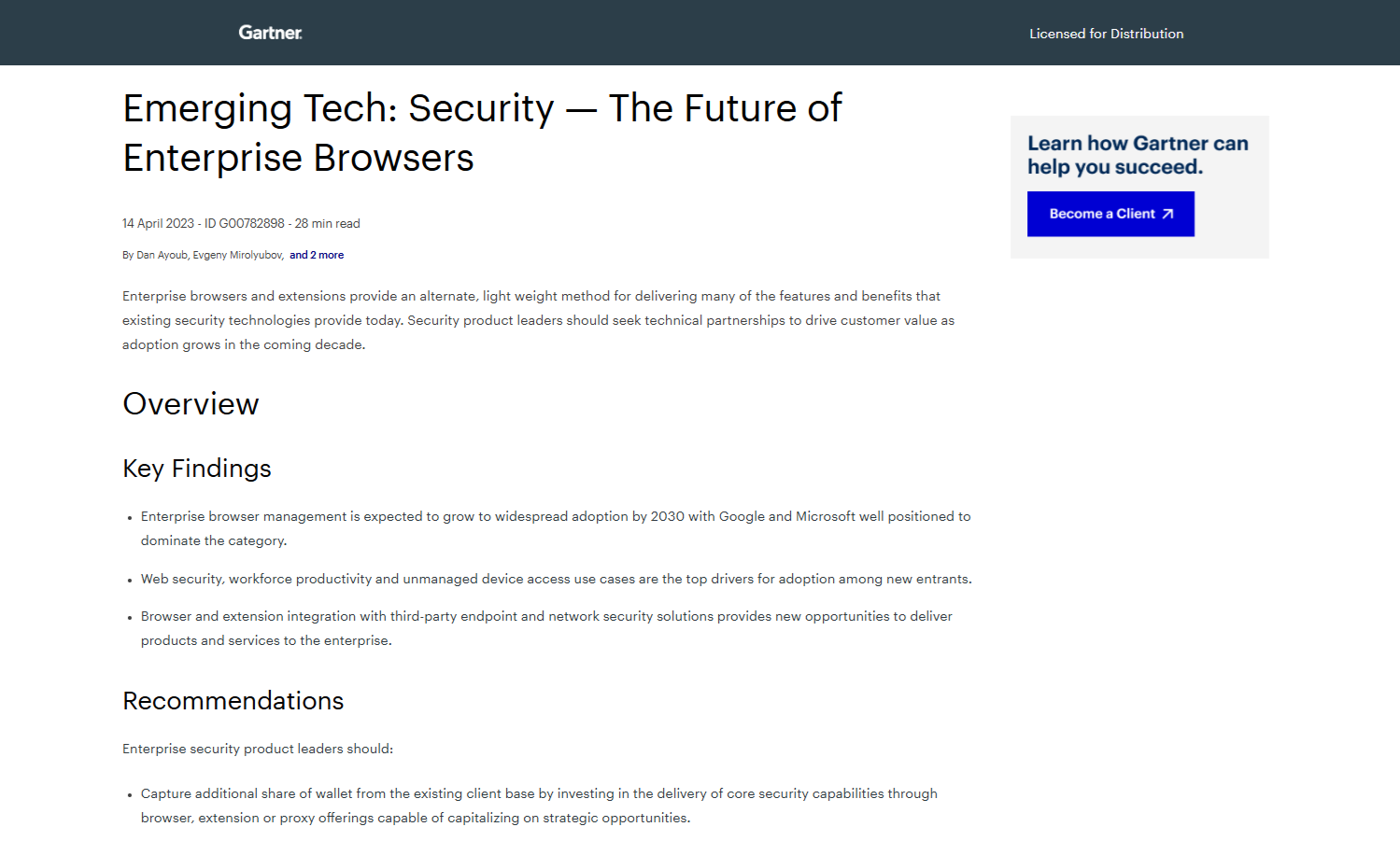Click the first Key Findings bullet about Google and Microsoft
The width and height of the screenshot is (1400, 841).
pos(556,528)
